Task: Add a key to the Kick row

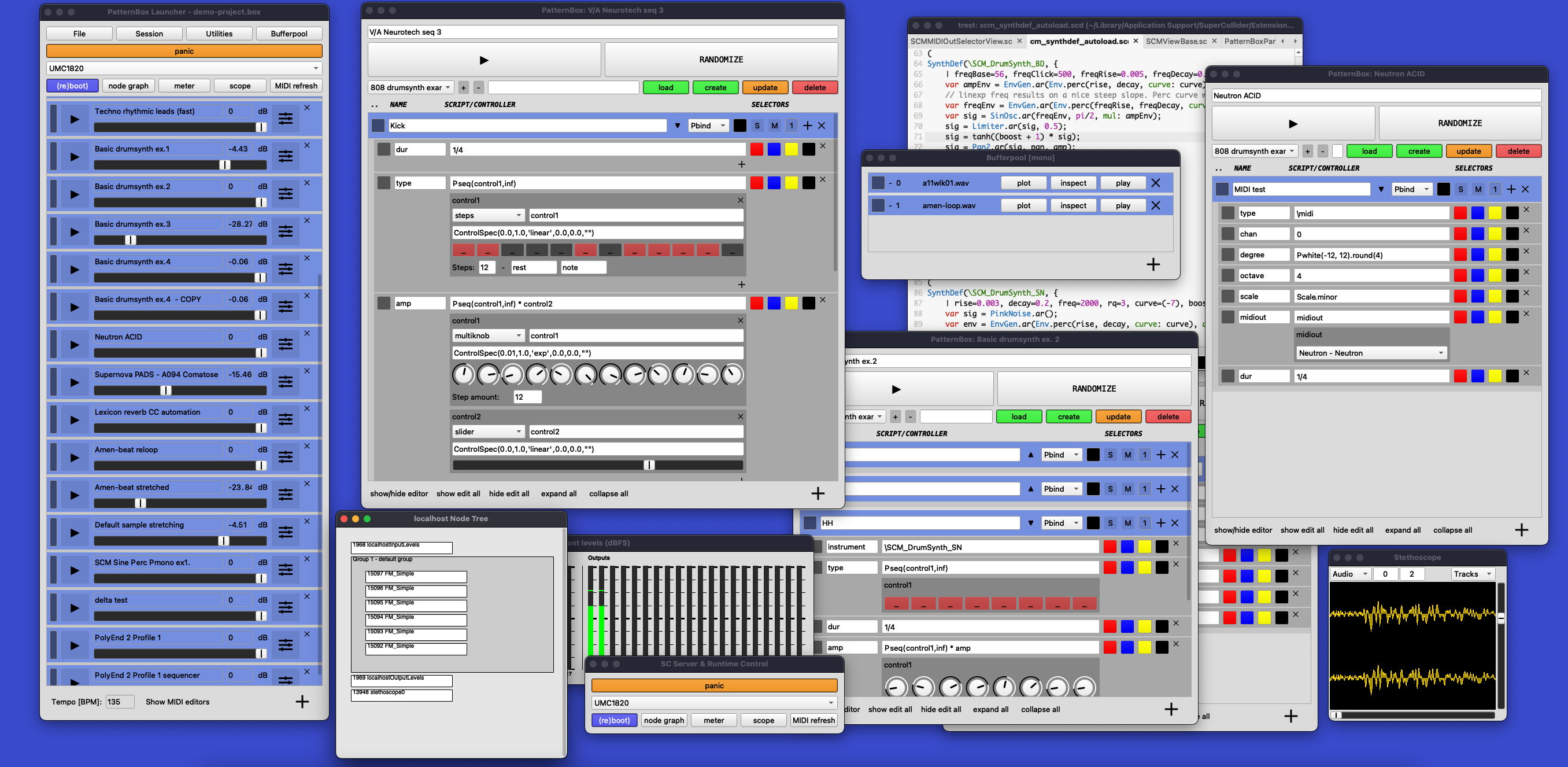Action: coord(807,126)
